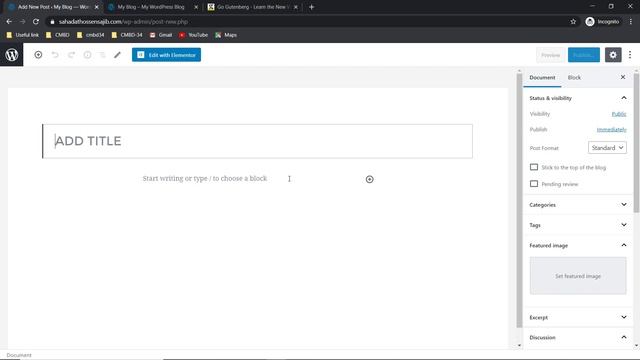Expand the Categories panel

point(578,204)
